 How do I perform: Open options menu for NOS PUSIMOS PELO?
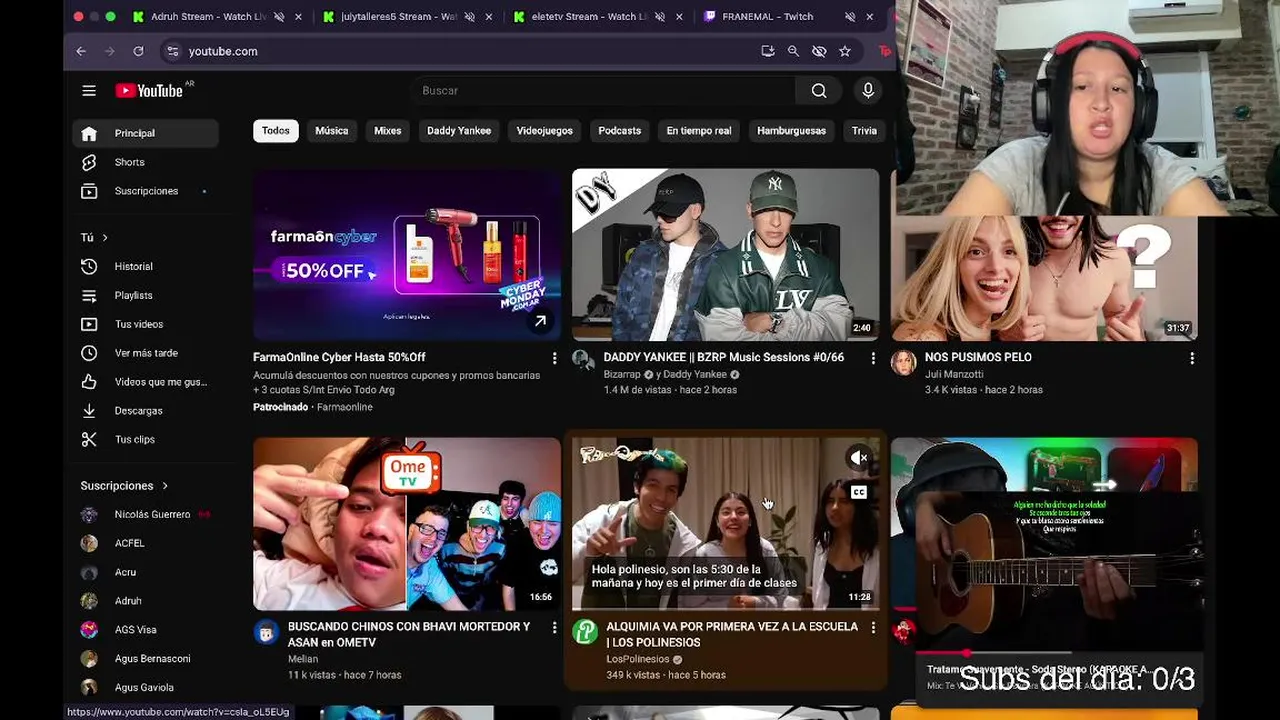coord(1192,358)
